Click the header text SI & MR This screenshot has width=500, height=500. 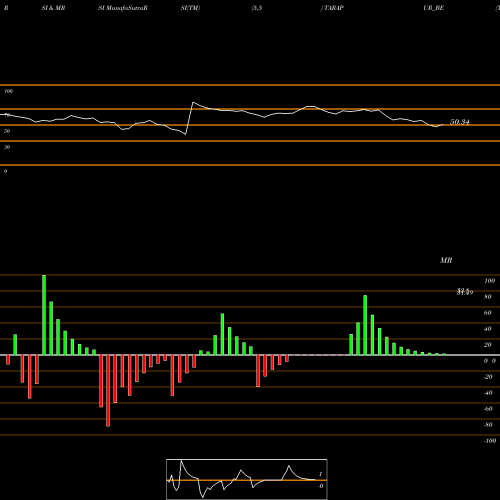click(x=53, y=8)
